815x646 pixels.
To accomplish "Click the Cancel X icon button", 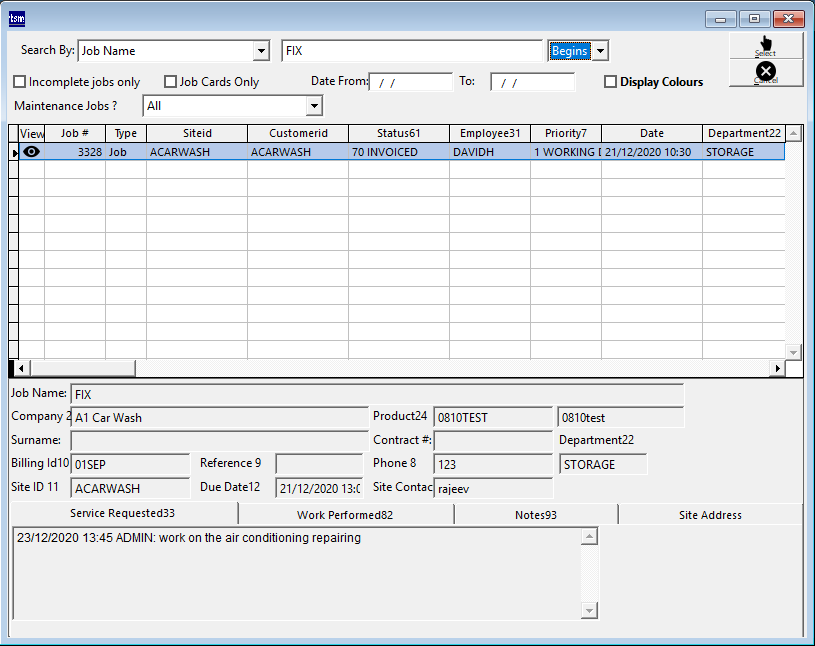I will click(x=766, y=72).
